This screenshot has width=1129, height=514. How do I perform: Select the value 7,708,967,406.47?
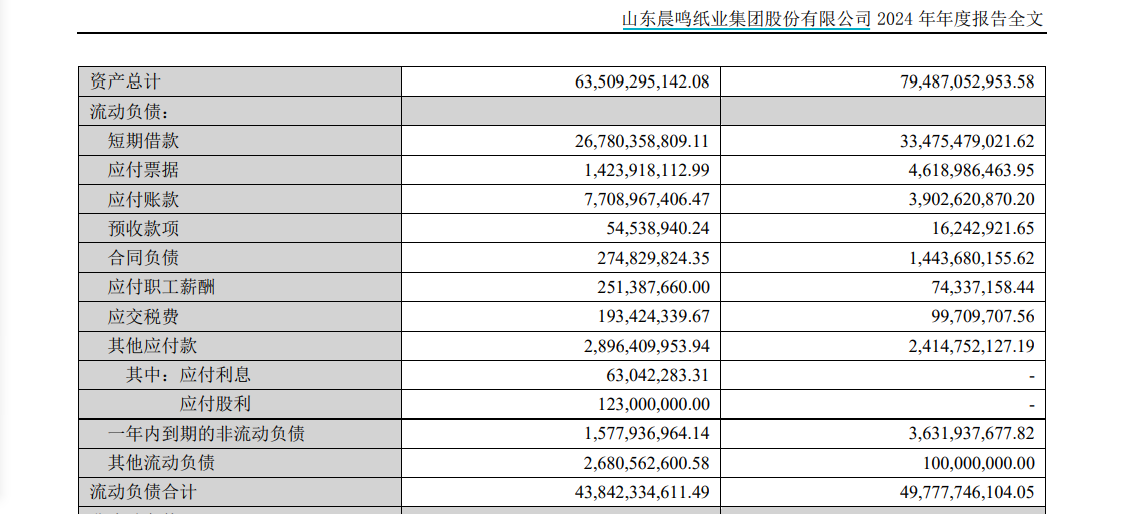[647, 199]
